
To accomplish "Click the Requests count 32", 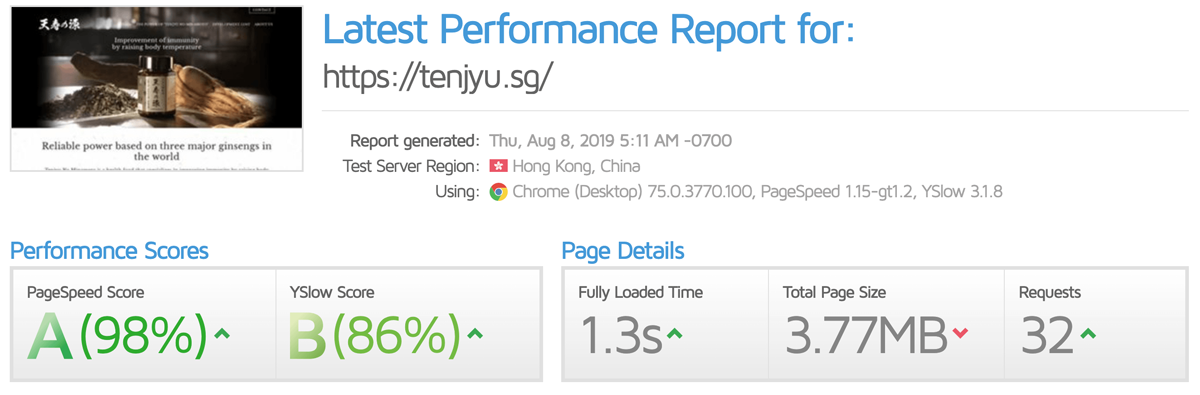I will click(1047, 336).
